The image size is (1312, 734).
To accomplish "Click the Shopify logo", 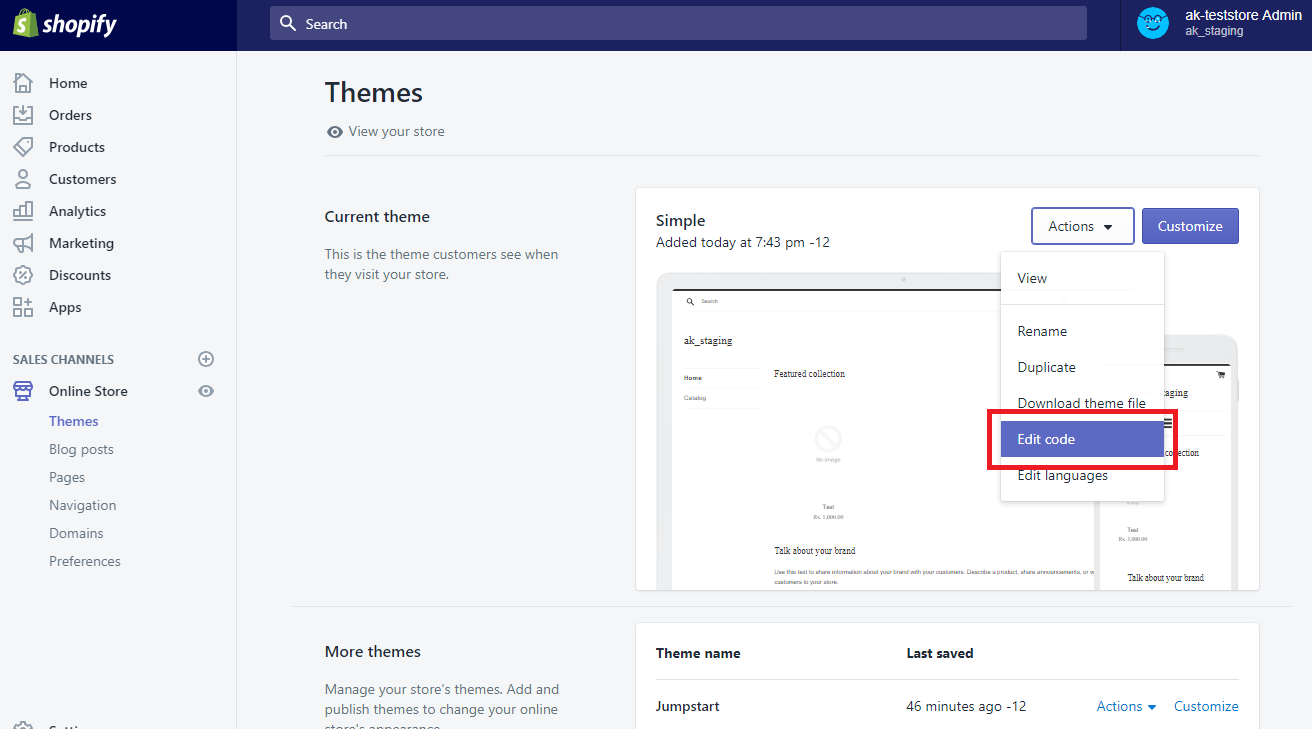I will click(65, 24).
